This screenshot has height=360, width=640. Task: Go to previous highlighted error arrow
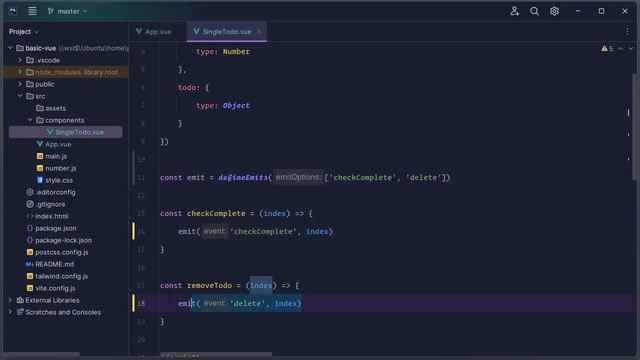tap(620, 49)
